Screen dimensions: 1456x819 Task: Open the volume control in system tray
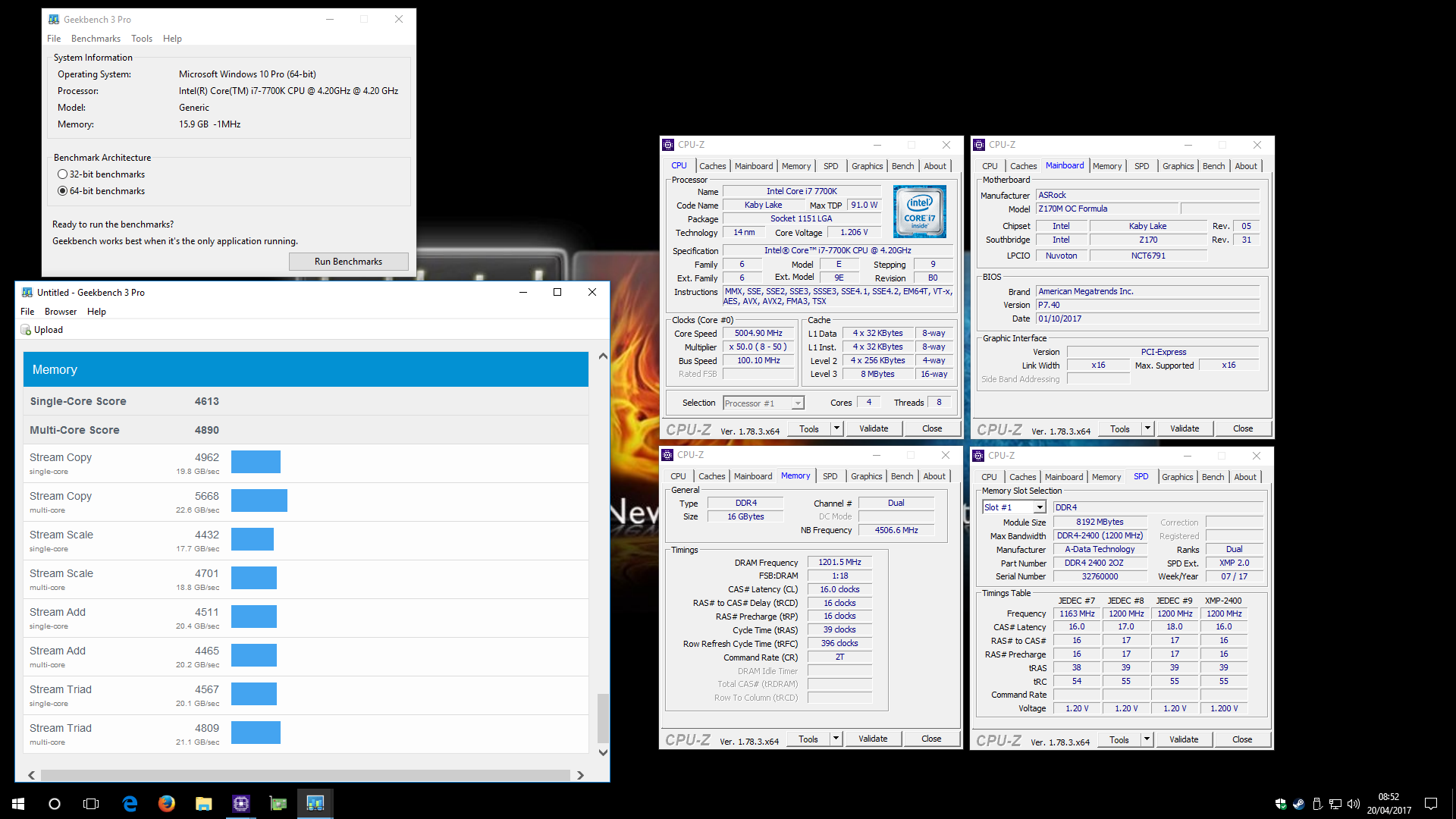(1354, 804)
